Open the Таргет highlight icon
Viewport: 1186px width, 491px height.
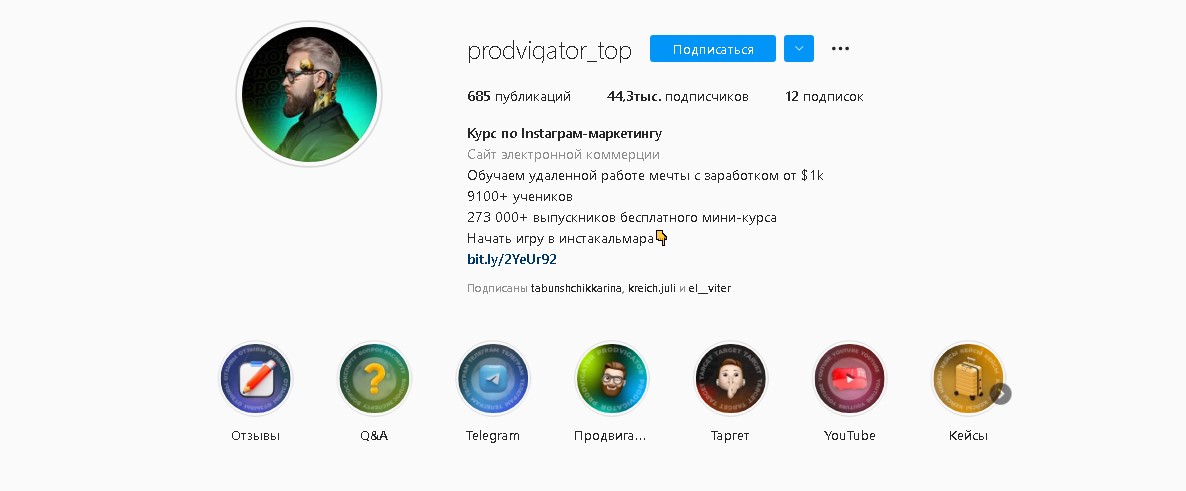(x=731, y=378)
